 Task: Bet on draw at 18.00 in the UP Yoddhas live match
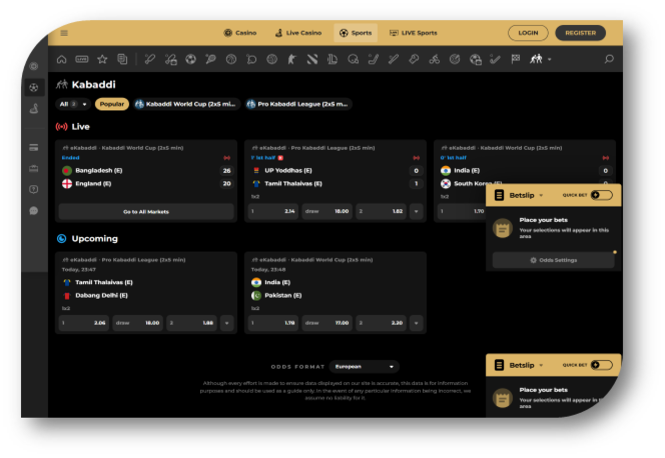327,211
